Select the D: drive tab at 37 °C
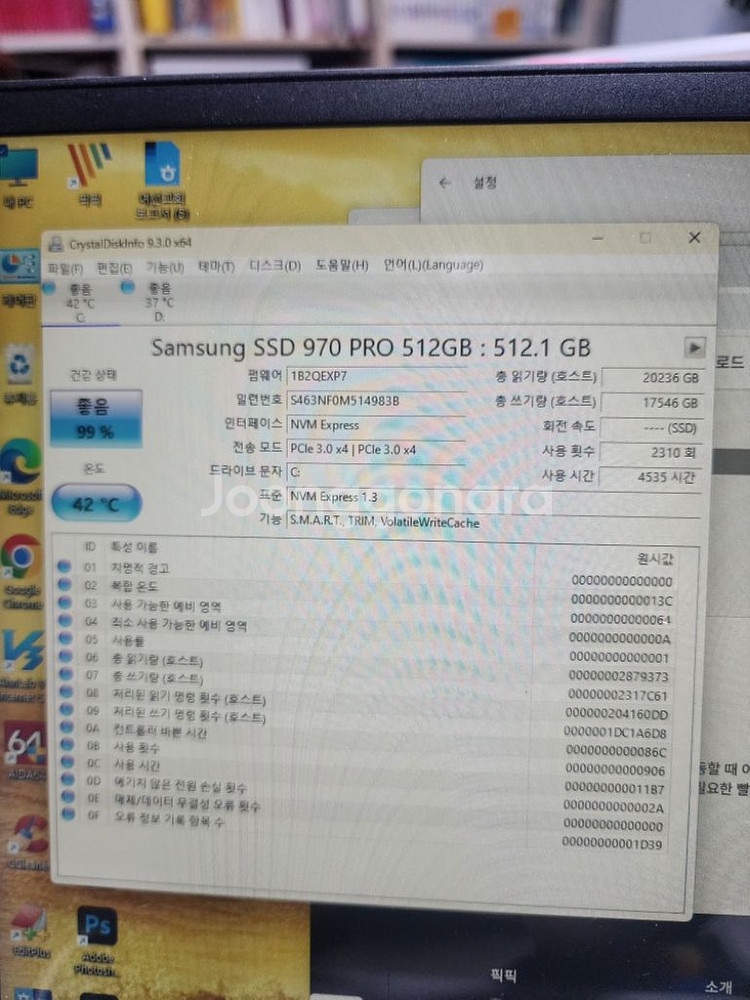 (x=159, y=302)
